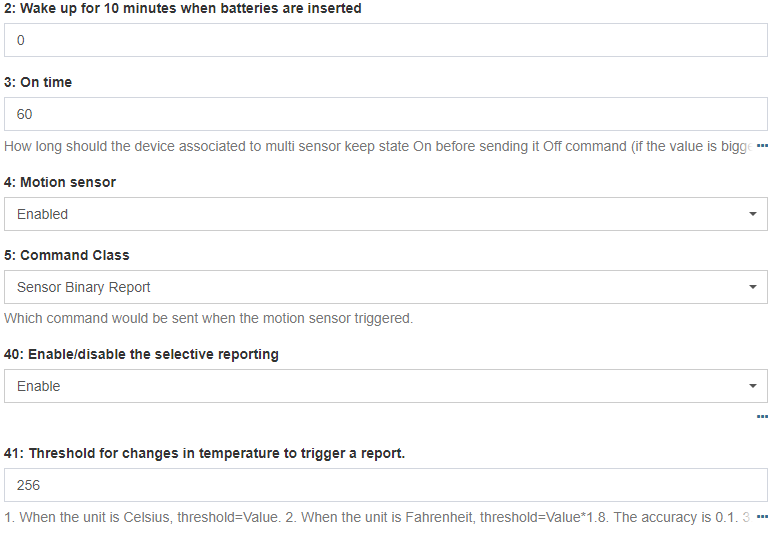Click the '3: On time' label
Viewport: 781px width, 540px height.
coord(38,82)
